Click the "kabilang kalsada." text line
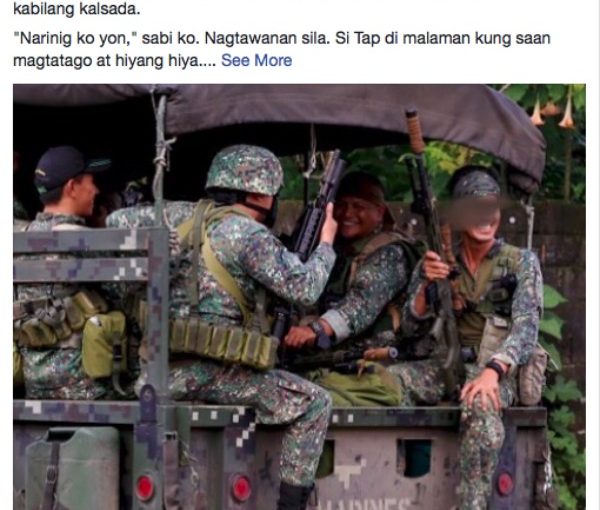 pyautogui.click(x=77, y=9)
